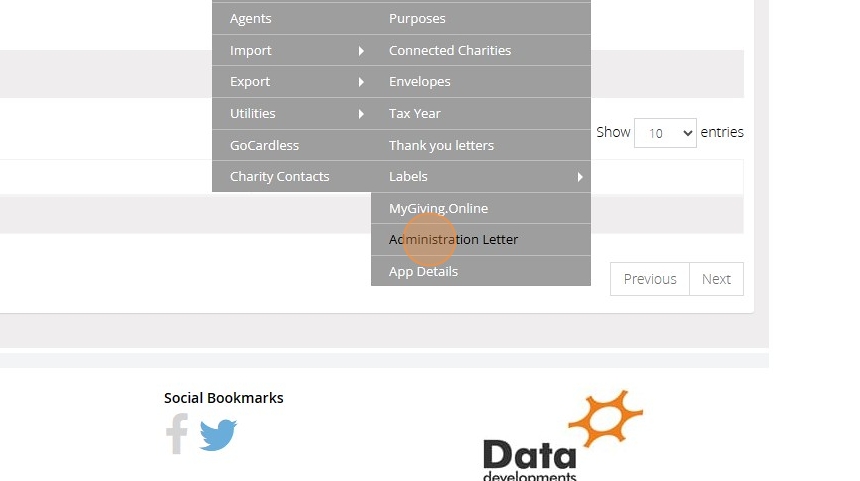The height and width of the screenshot is (481, 860).
Task: Choose Tax Year from the menu
Action: click(x=414, y=114)
